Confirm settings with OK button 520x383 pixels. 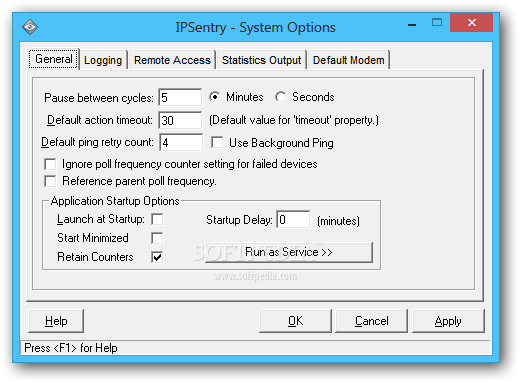(x=295, y=321)
